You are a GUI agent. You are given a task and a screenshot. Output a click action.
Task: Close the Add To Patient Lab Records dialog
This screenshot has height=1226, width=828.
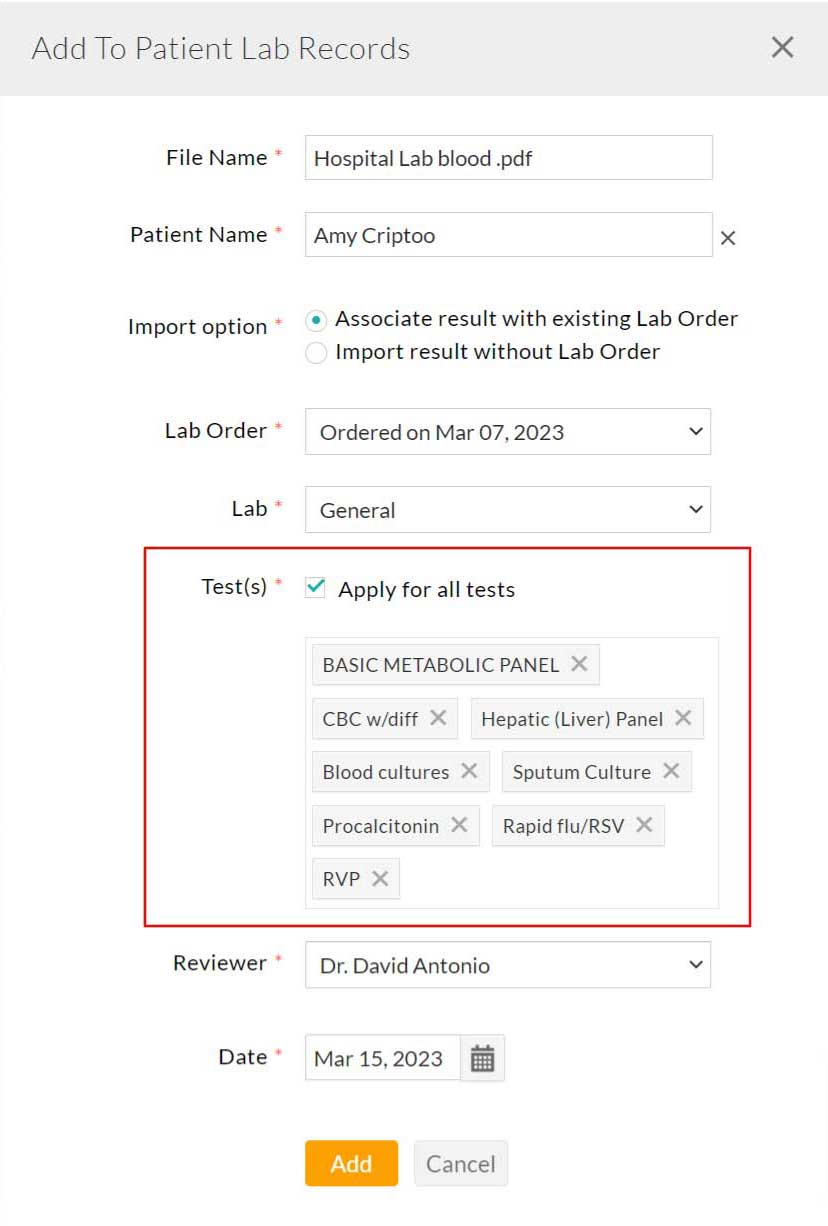pyautogui.click(x=781, y=47)
